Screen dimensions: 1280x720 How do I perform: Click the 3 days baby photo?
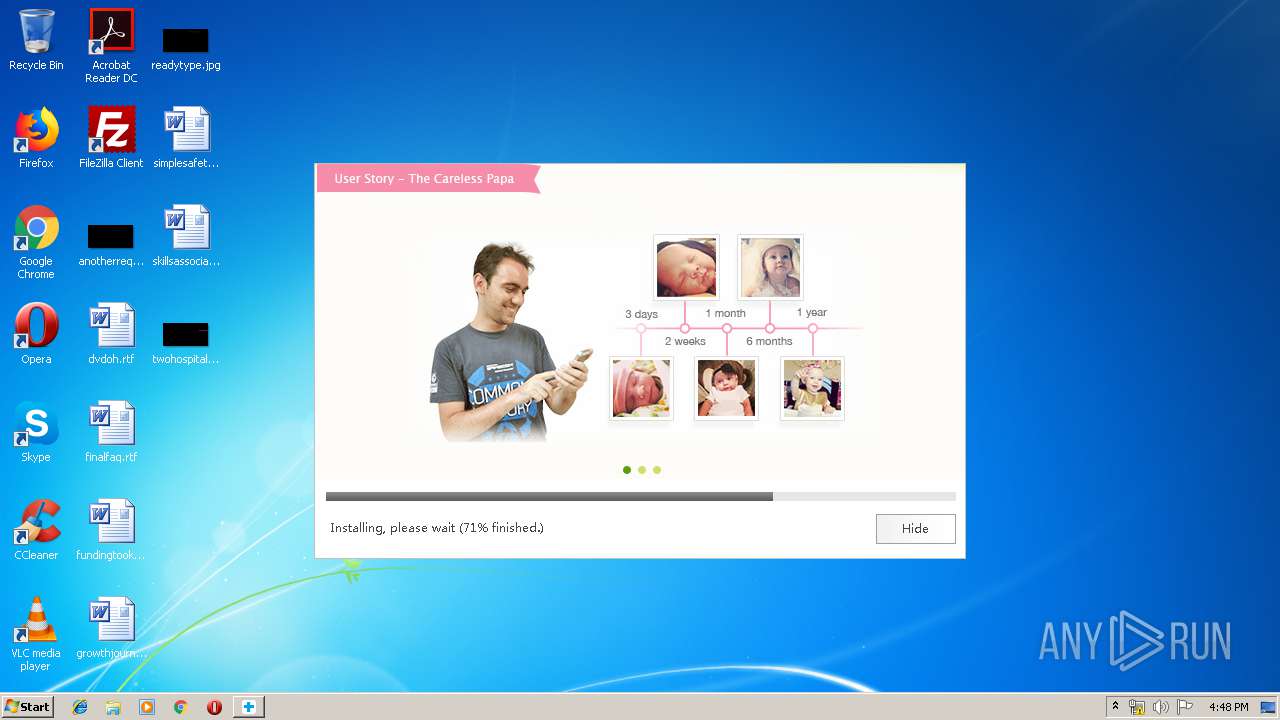[x=641, y=389]
